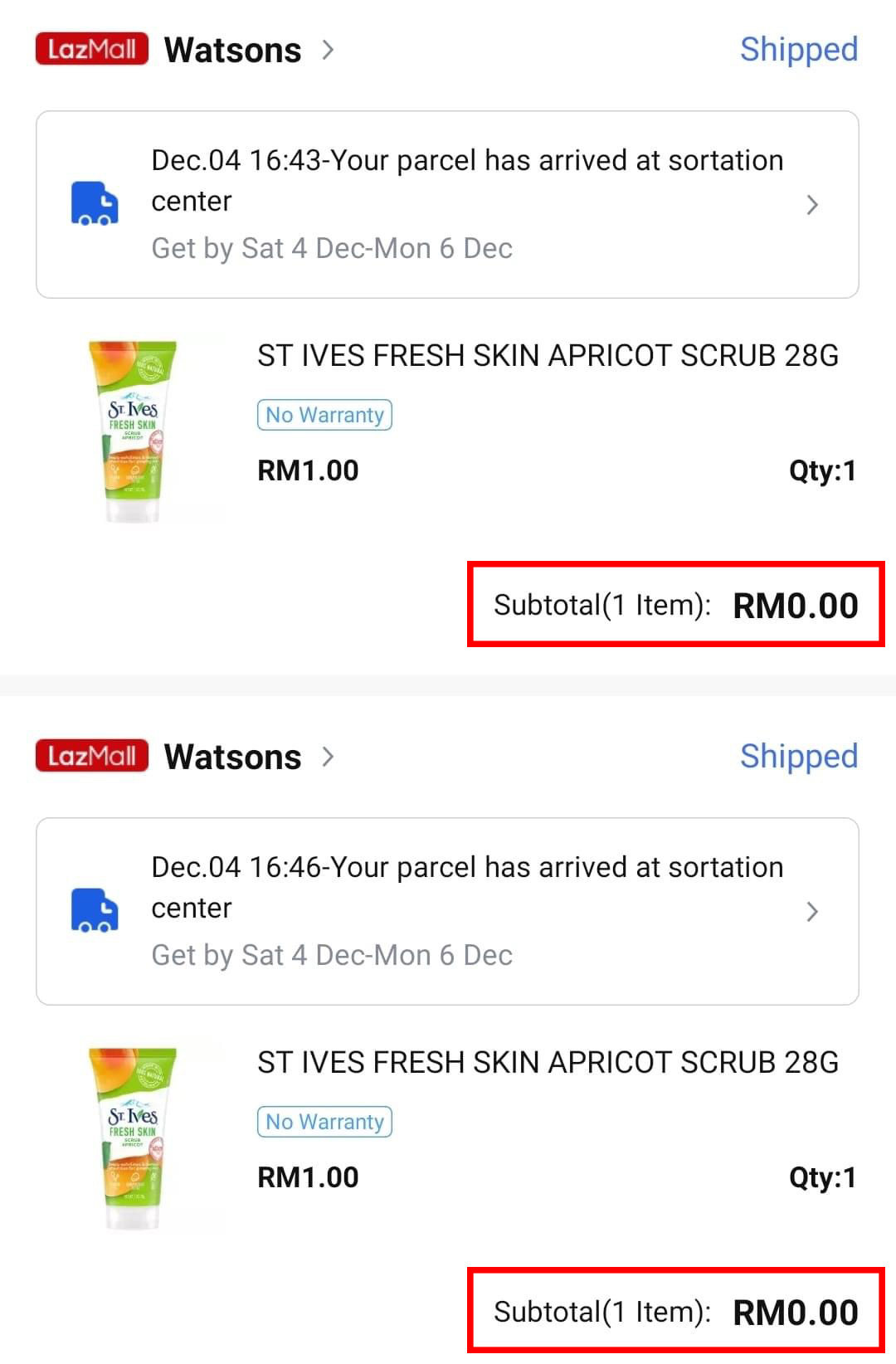Tap the first No Warranty tag
The height and width of the screenshot is (1364, 896).
click(324, 415)
